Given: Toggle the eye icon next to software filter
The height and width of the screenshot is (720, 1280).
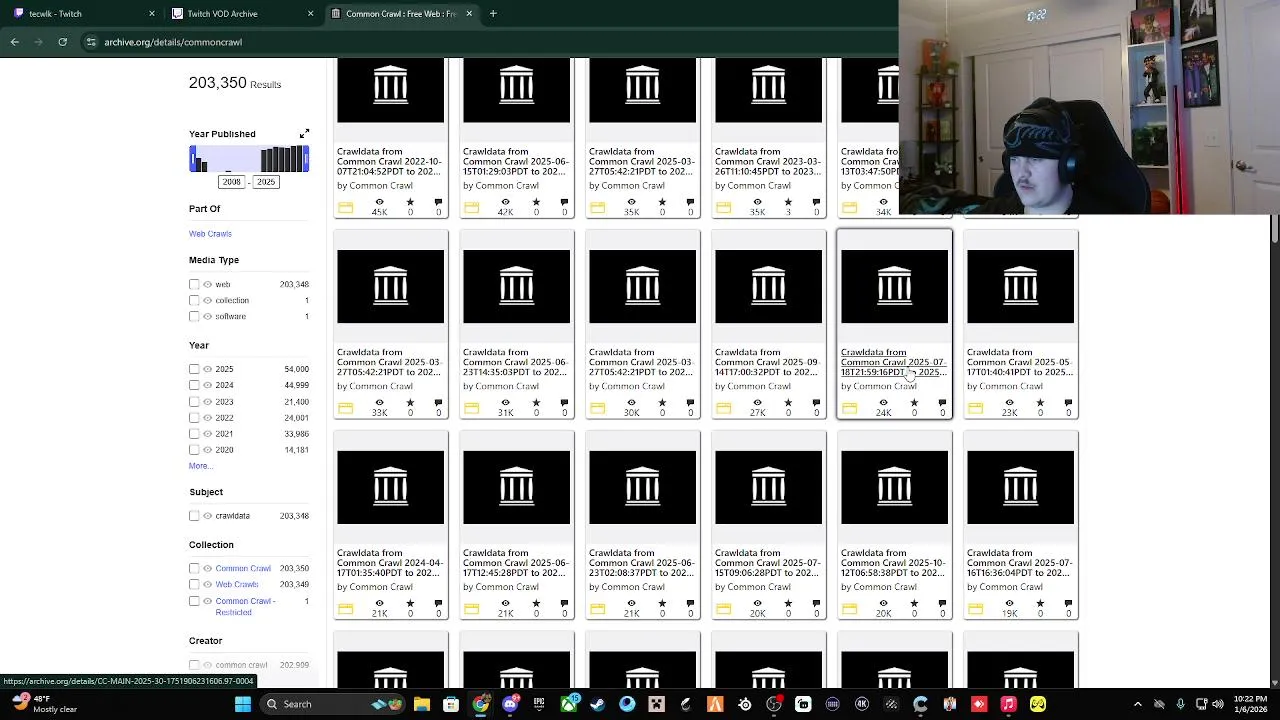Looking at the screenshot, I should click(207, 316).
